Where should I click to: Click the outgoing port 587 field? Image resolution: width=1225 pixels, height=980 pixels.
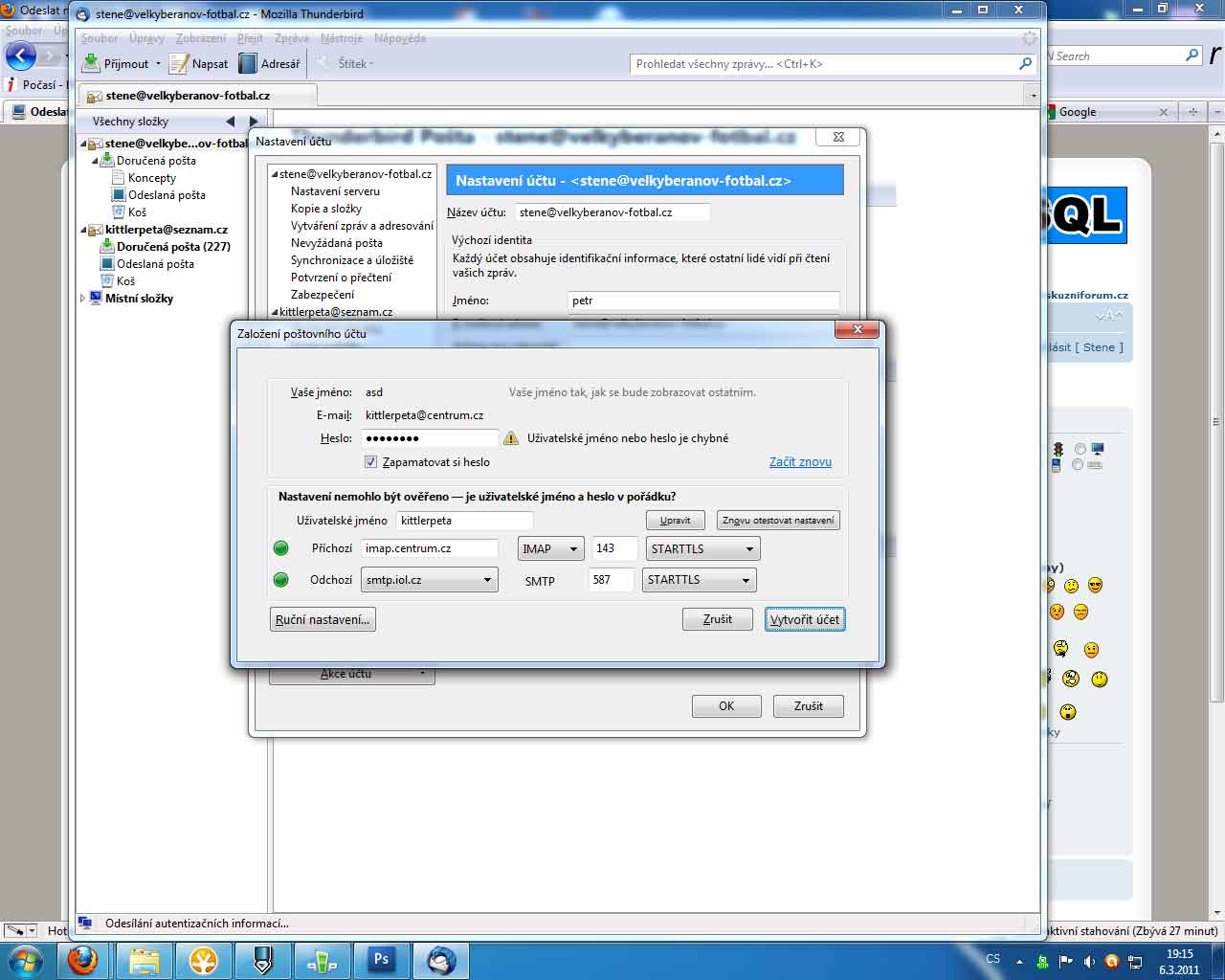coord(612,579)
